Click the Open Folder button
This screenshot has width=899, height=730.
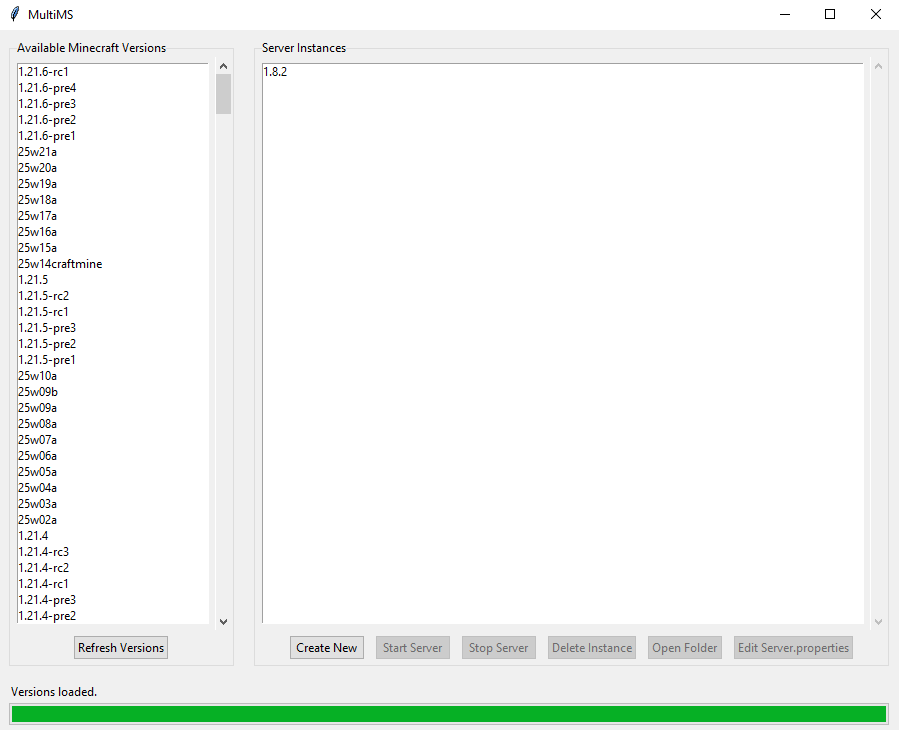pyautogui.click(x=685, y=647)
